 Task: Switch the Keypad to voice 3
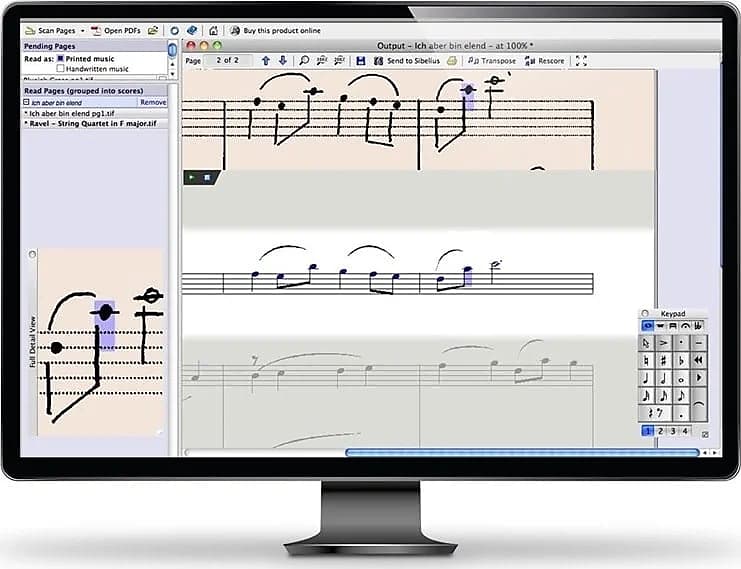[673, 431]
